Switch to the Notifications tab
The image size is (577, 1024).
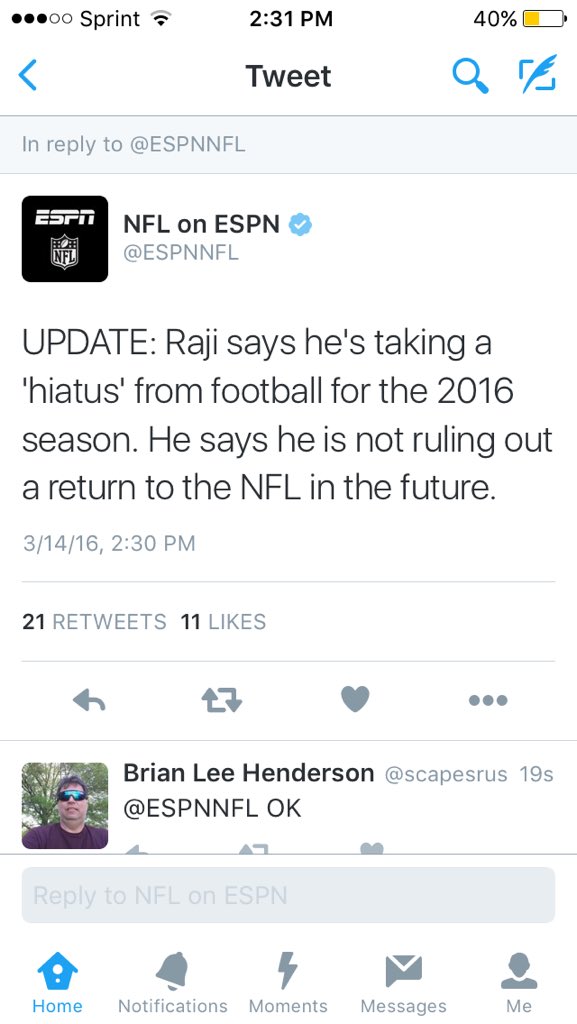[x=173, y=983]
